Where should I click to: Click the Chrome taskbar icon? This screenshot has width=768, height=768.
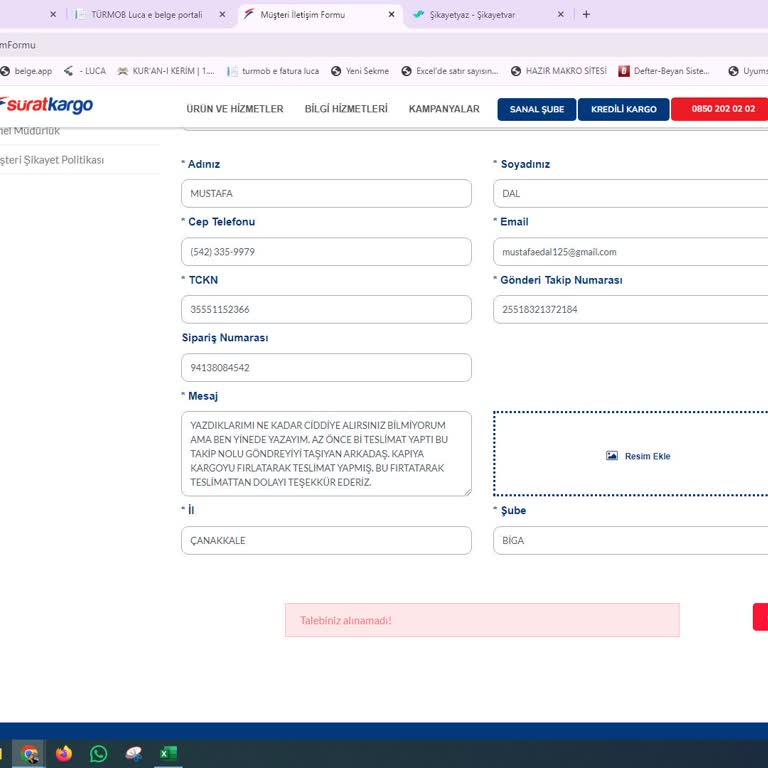pos(30,754)
